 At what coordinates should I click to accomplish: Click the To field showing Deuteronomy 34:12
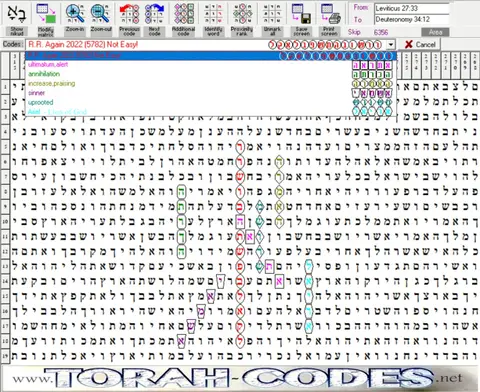(412, 19)
